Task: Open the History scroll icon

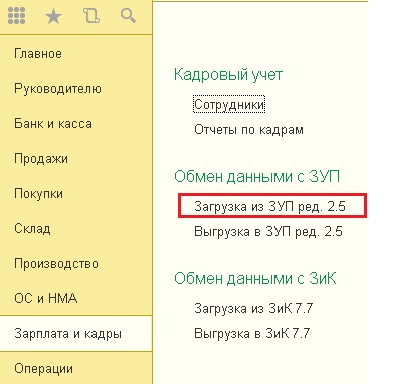Action: (91, 16)
